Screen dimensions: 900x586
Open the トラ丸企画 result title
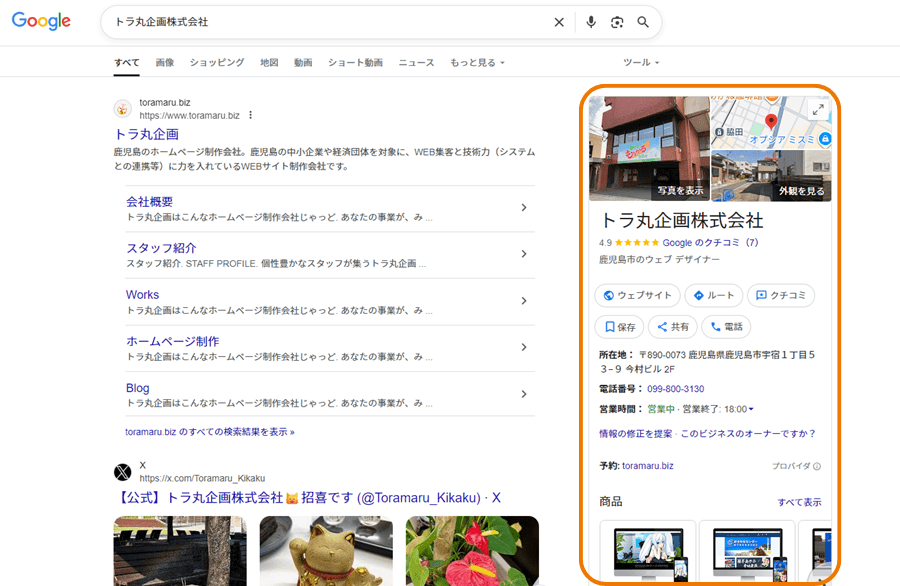[146, 134]
